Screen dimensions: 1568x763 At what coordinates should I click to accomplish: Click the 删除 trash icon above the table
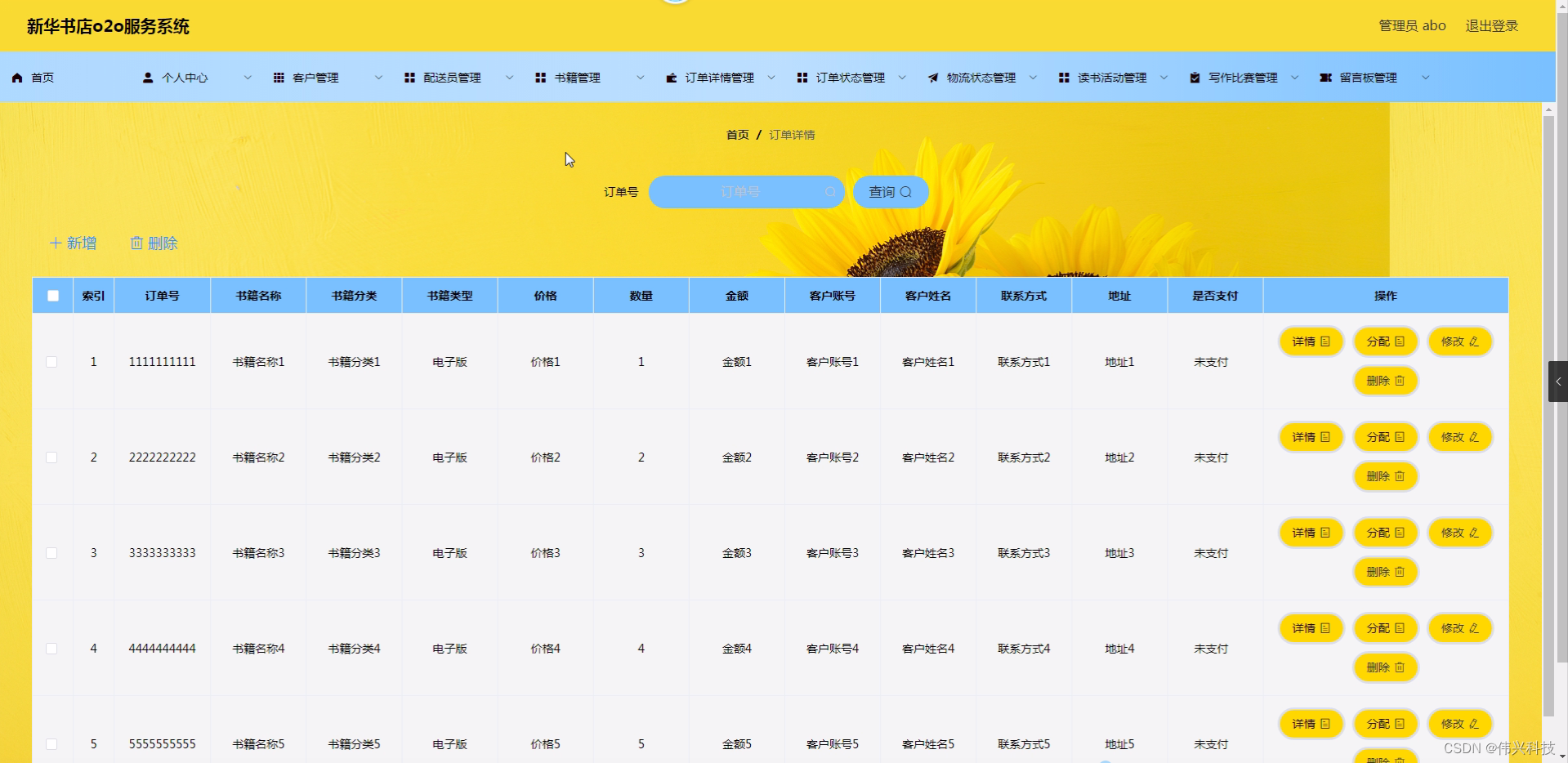tap(137, 243)
